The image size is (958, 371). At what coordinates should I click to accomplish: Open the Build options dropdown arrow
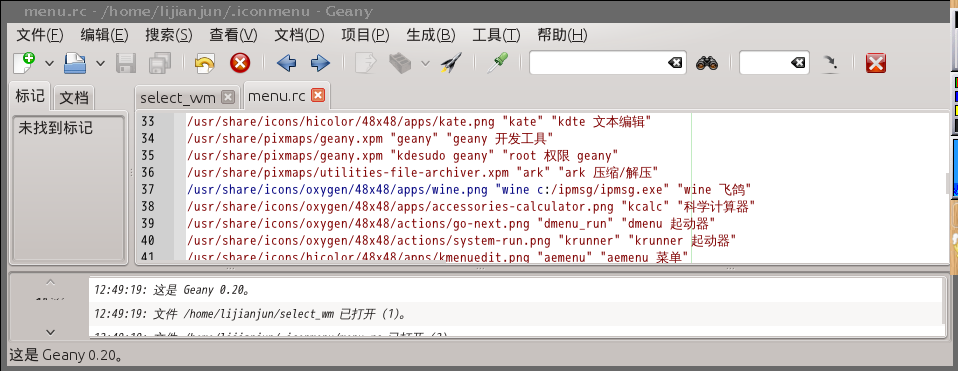point(425,64)
